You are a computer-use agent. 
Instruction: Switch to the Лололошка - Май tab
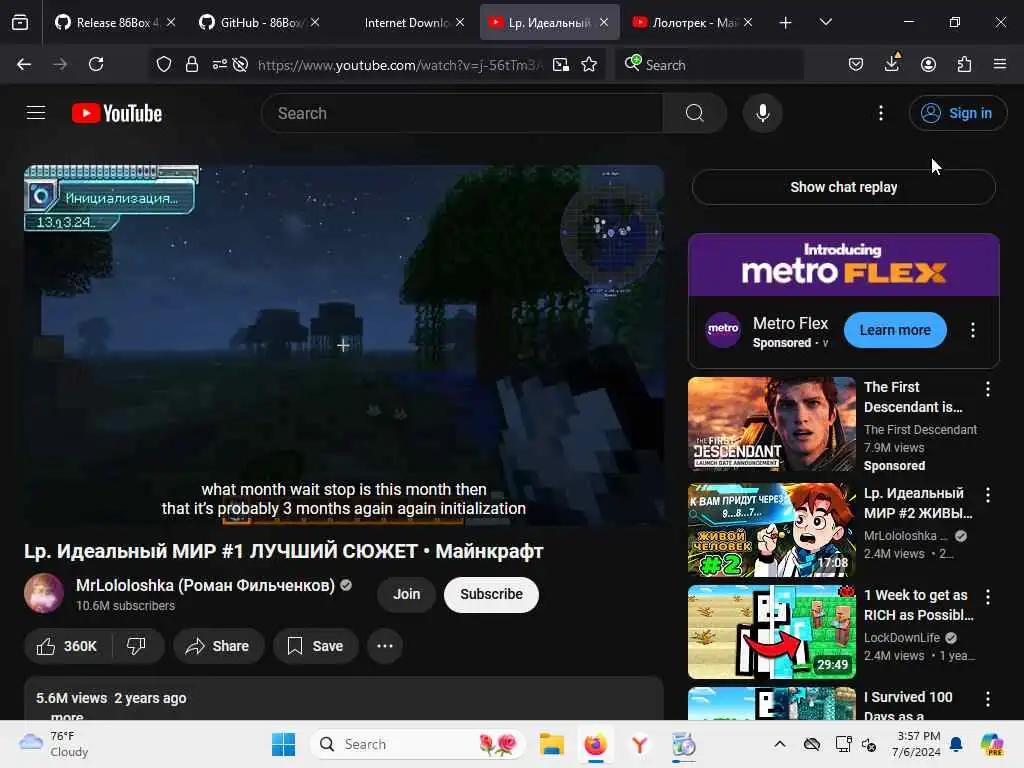click(692, 22)
